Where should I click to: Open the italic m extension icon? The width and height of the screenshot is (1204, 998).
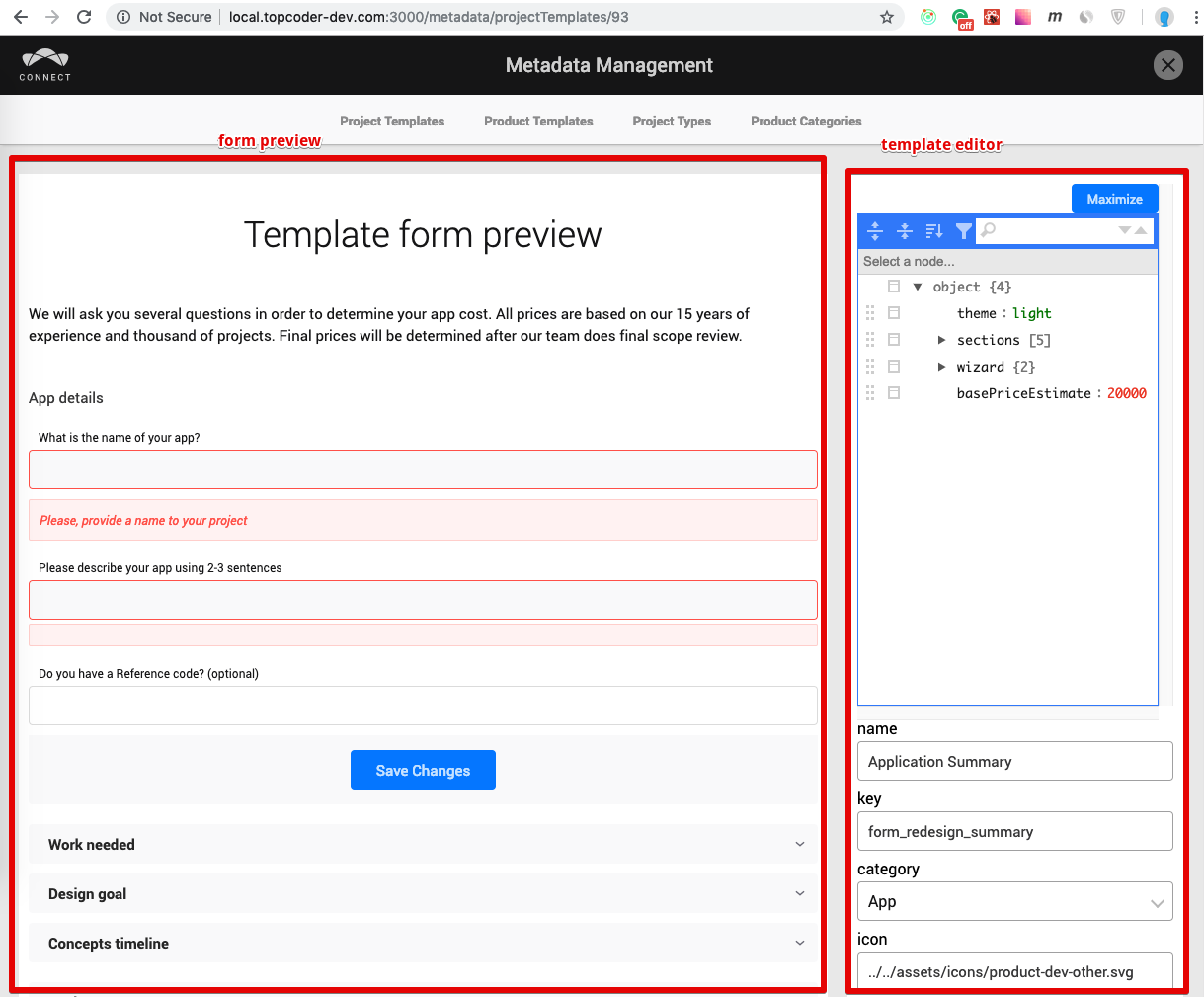pos(1055,17)
